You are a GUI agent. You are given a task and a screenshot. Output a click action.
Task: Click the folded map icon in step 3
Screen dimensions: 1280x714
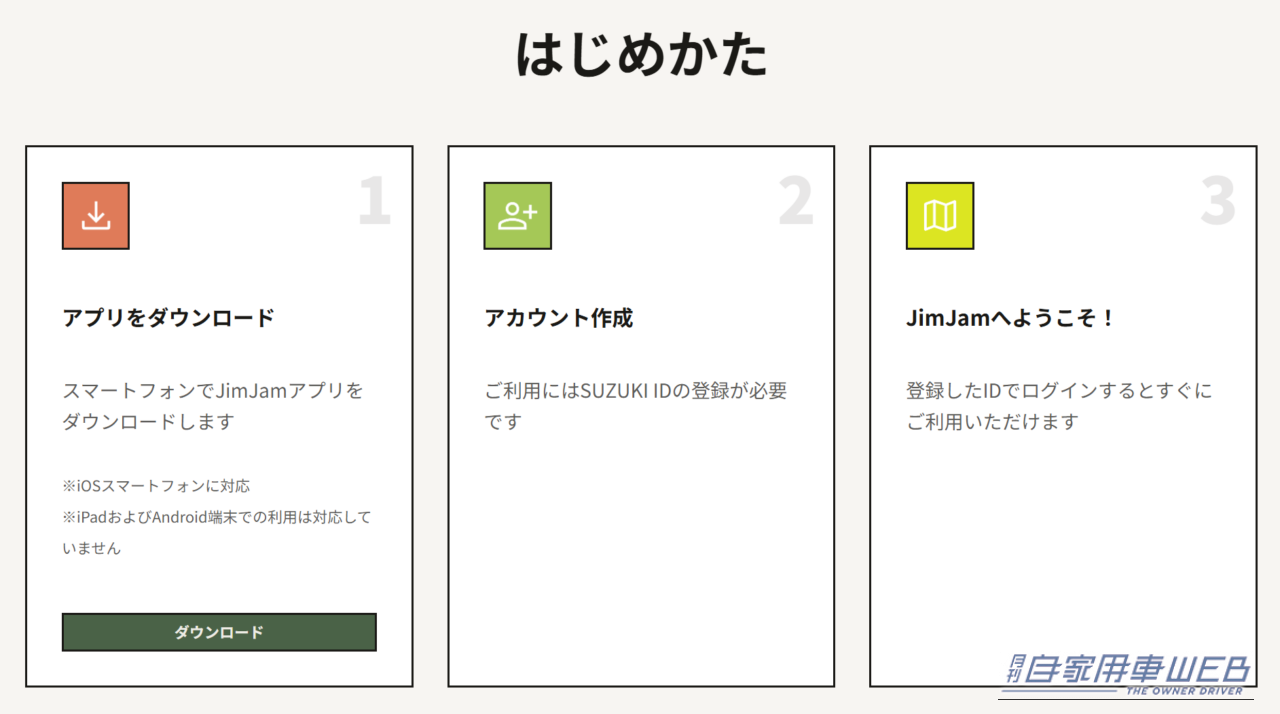[x=939, y=215]
